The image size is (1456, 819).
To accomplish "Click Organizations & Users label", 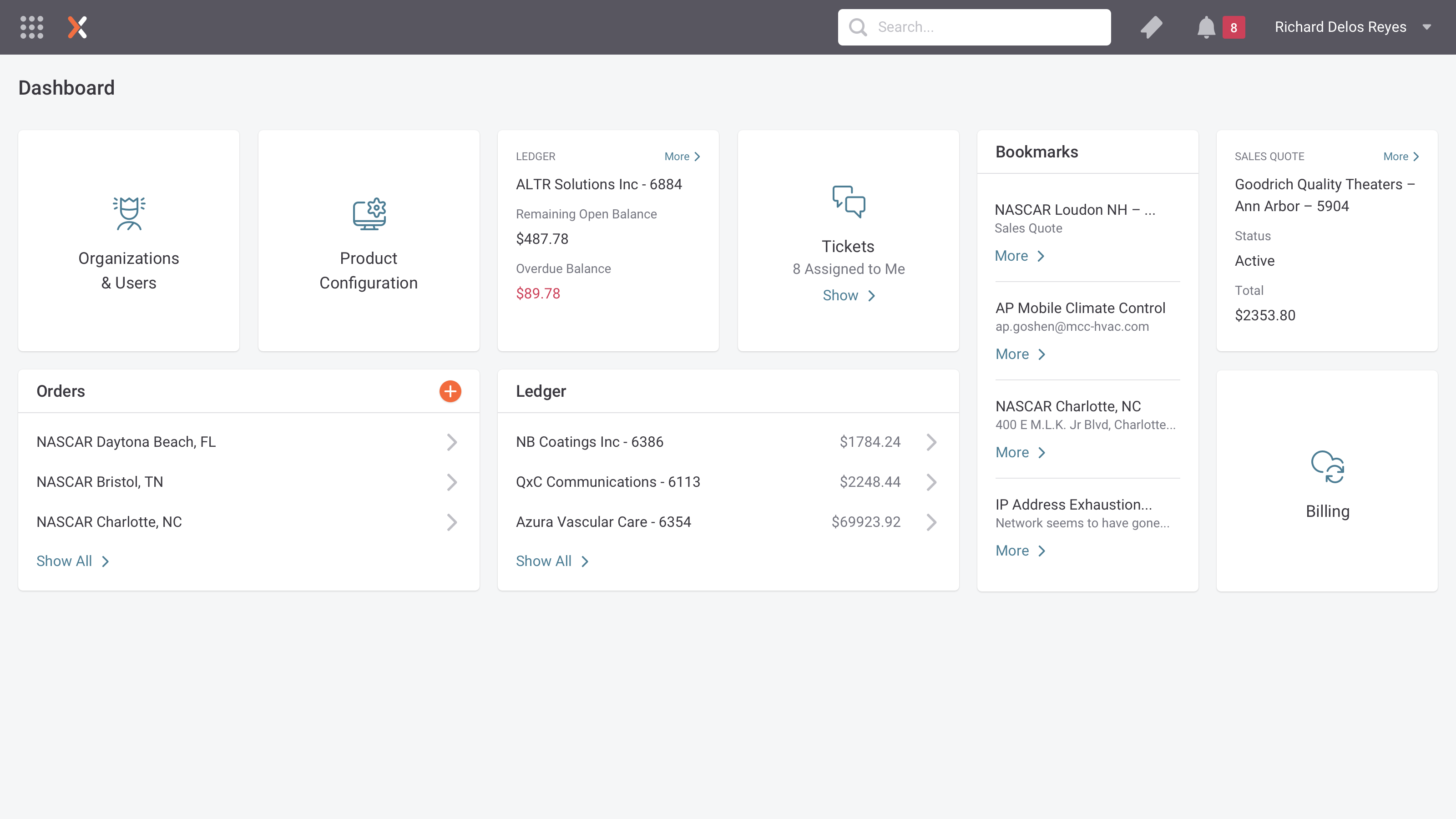I will (129, 271).
